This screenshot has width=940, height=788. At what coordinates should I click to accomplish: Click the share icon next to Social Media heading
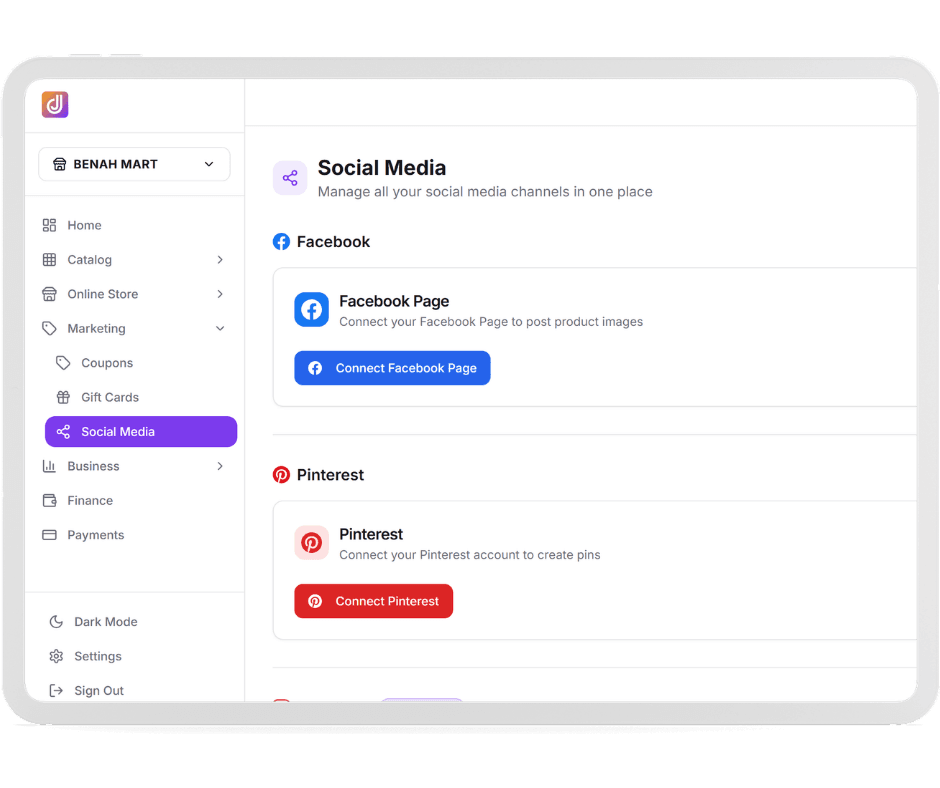[290, 177]
